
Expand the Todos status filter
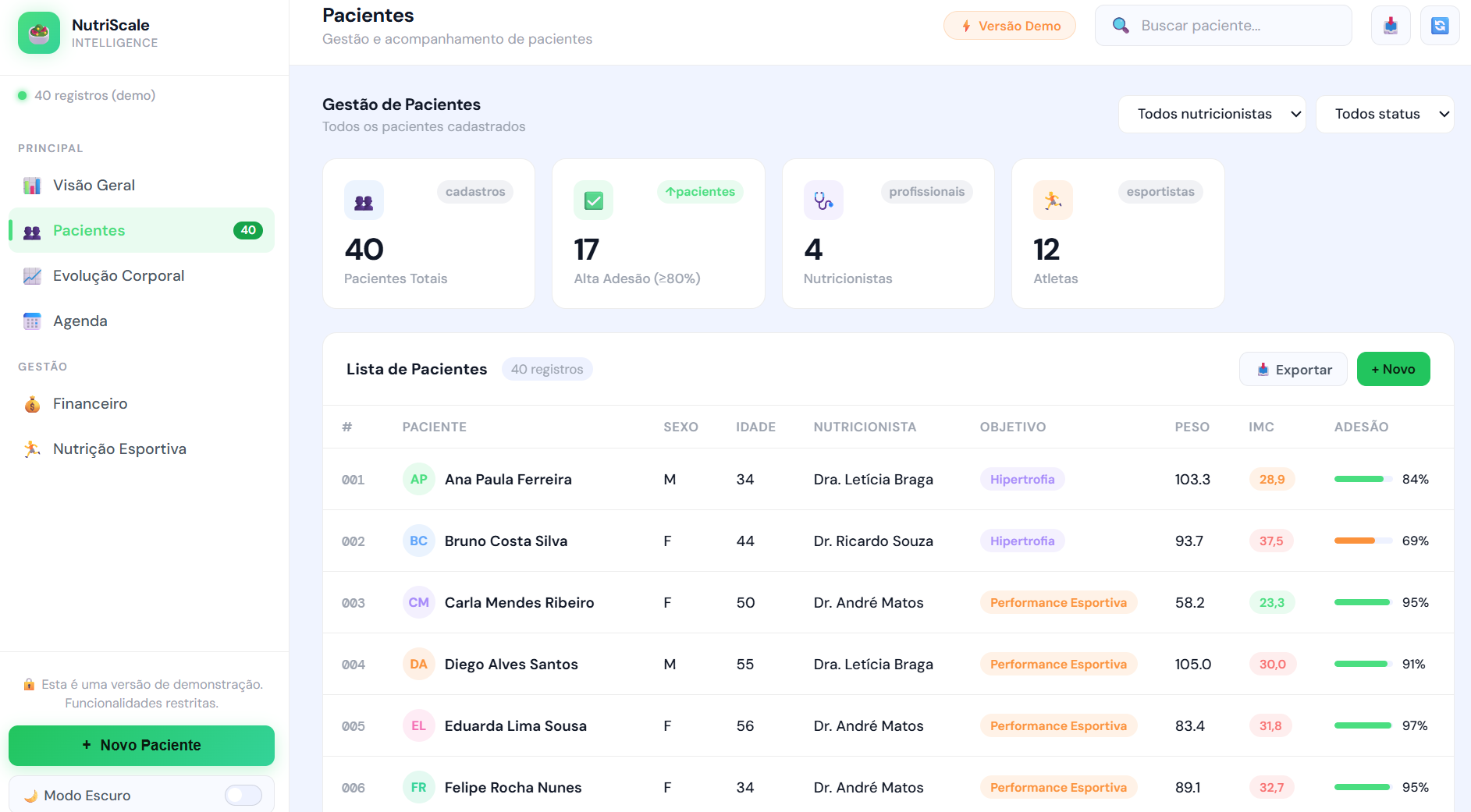pos(1384,114)
